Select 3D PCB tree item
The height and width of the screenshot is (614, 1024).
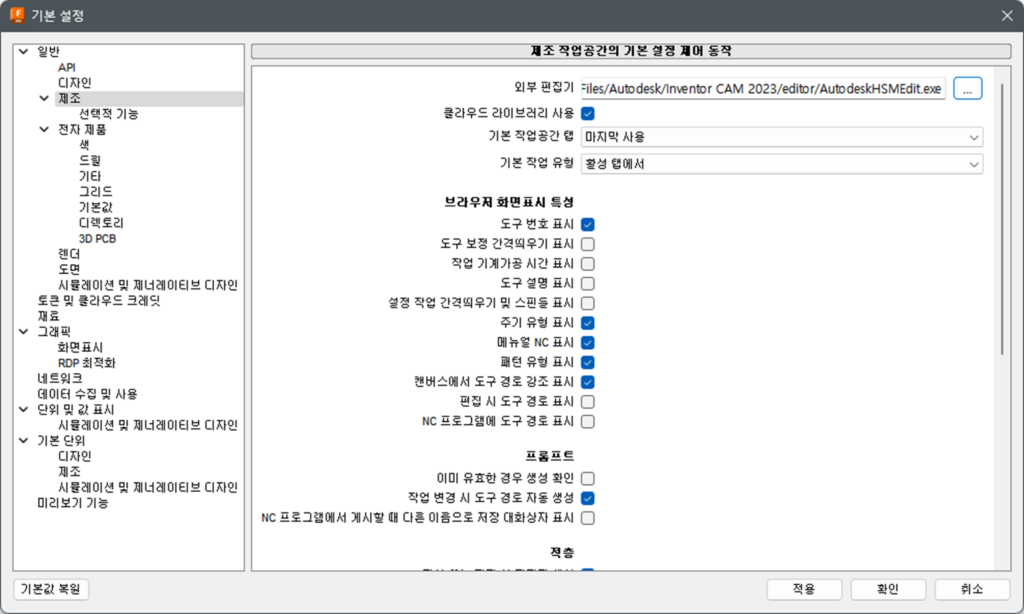(x=97, y=239)
